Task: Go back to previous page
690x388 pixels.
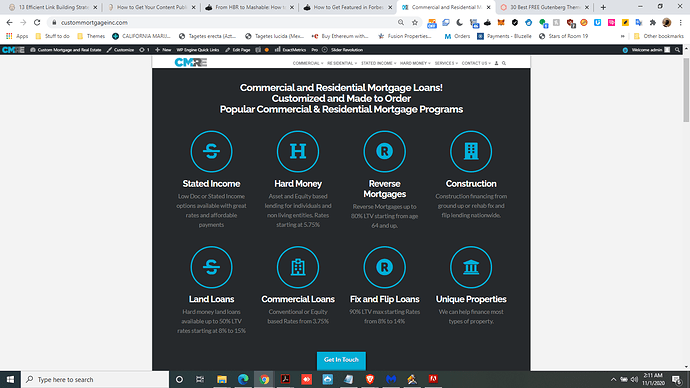Action: pyautogui.click(x=10, y=22)
